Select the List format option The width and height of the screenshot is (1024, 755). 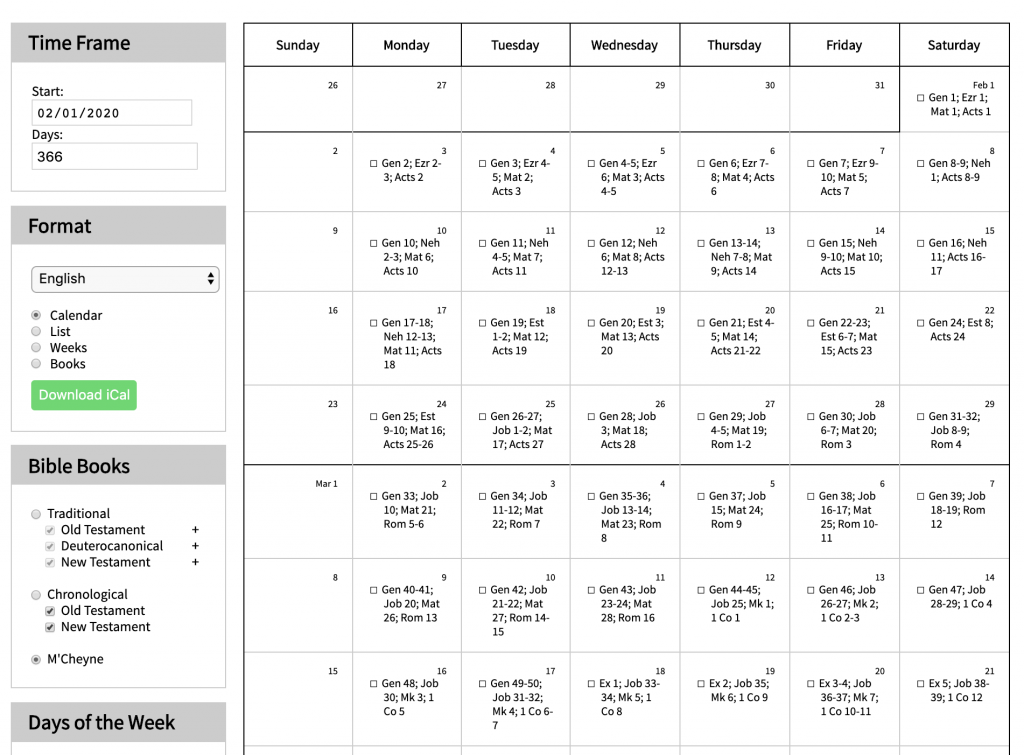[x=36, y=331]
